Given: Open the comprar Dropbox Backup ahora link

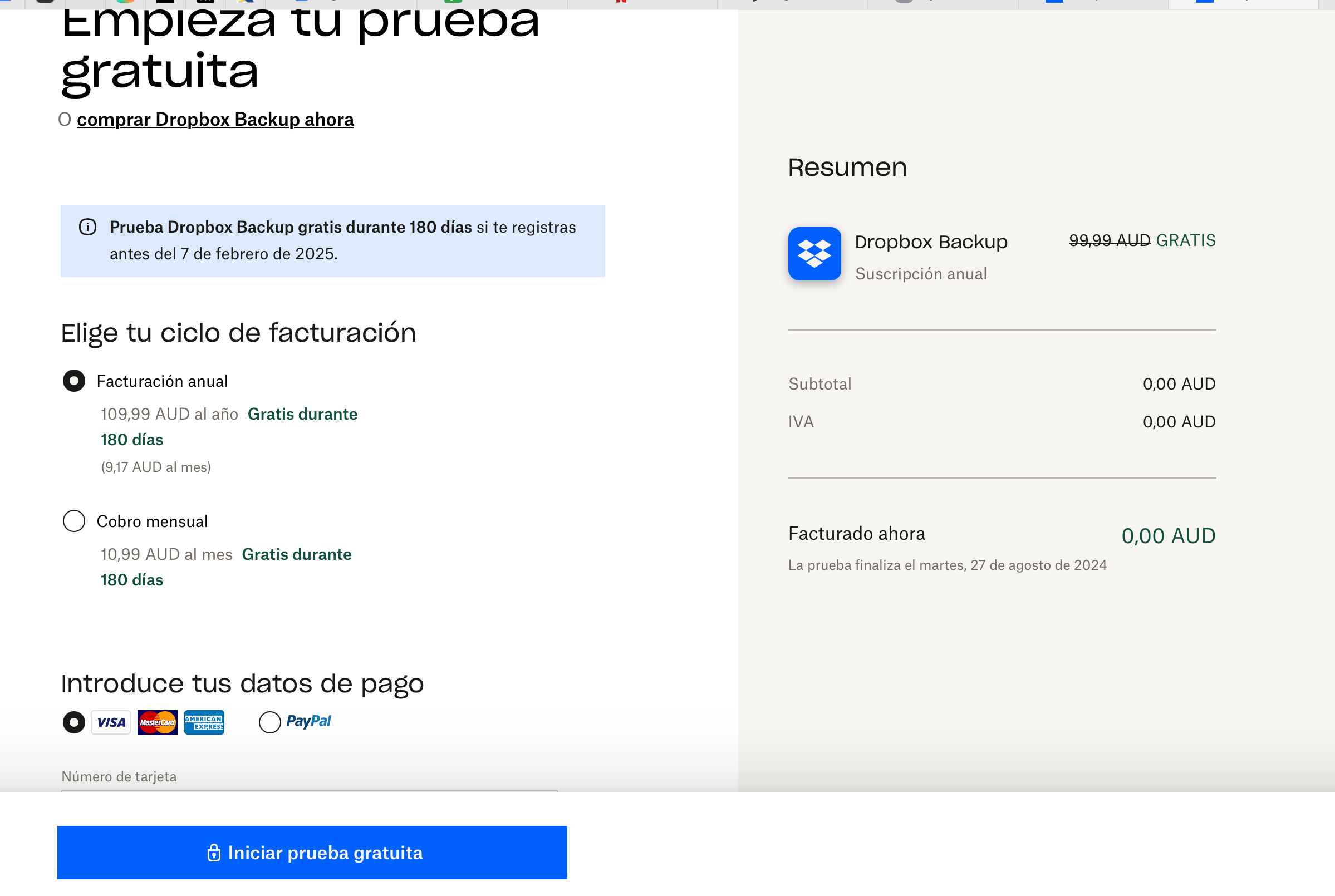Looking at the screenshot, I should click(x=215, y=120).
